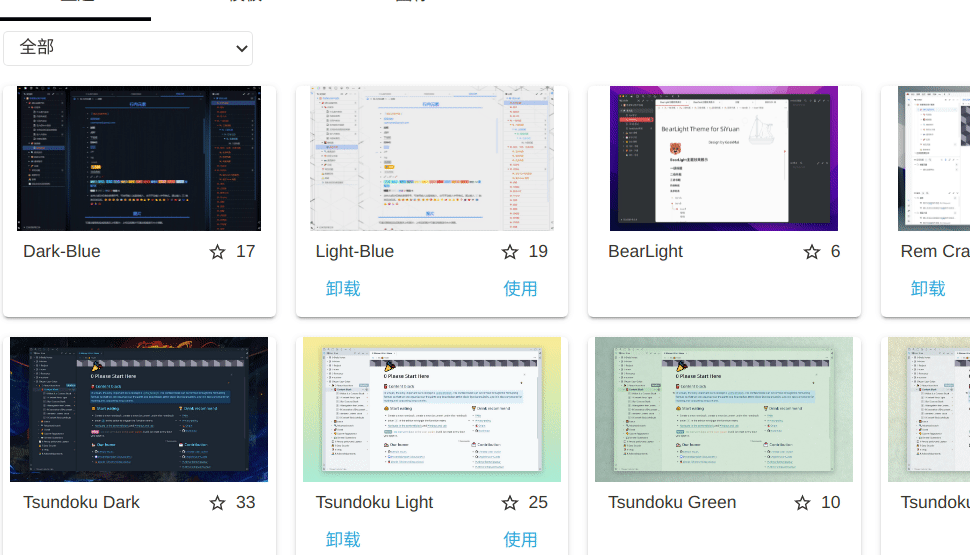The width and height of the screenshot is (970, 555).
Task: Open the 全部 filter dropdown
Action: (x=128, y=48)
